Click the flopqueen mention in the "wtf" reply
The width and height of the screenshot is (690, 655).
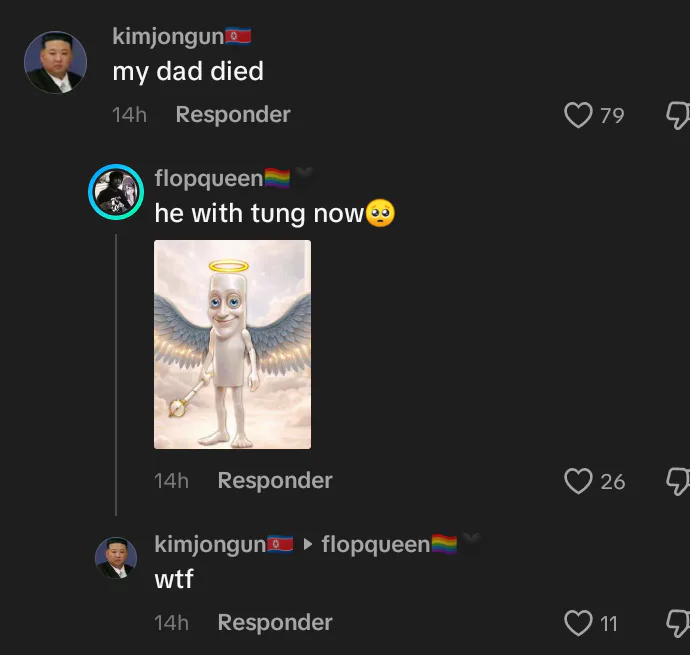375,544
